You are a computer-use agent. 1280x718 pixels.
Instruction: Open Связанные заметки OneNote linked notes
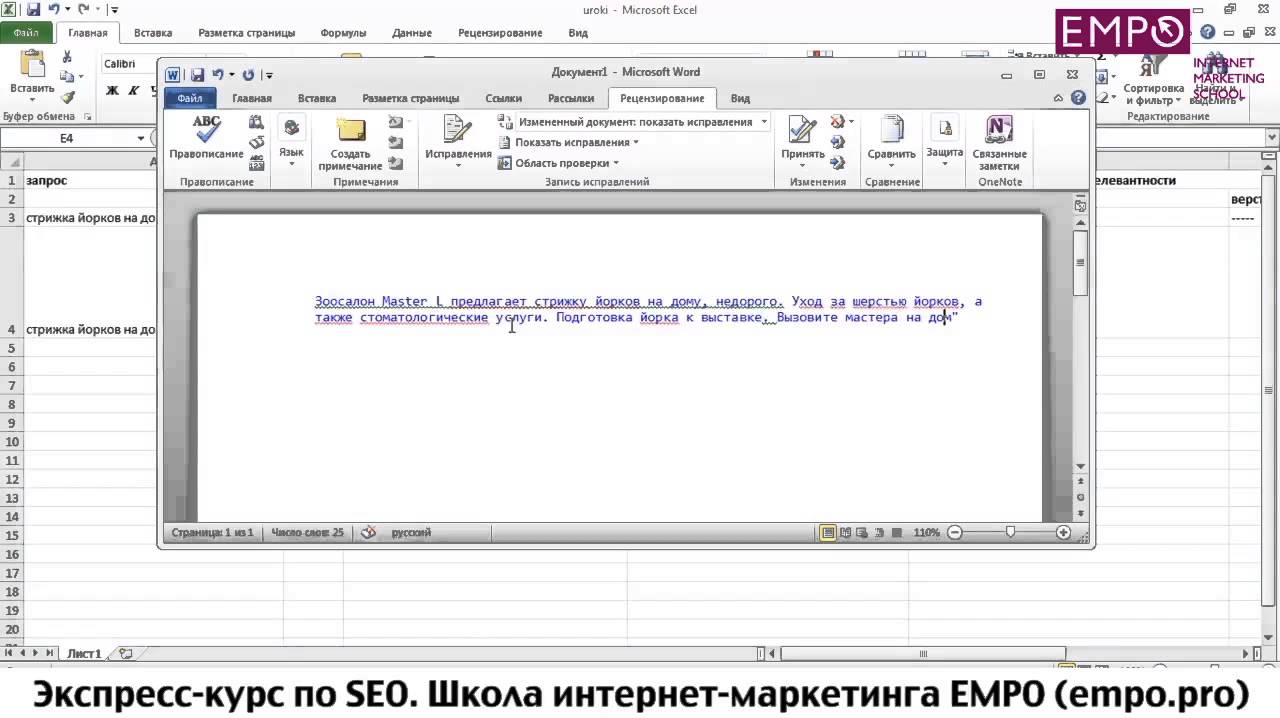[x=999, y=143]
